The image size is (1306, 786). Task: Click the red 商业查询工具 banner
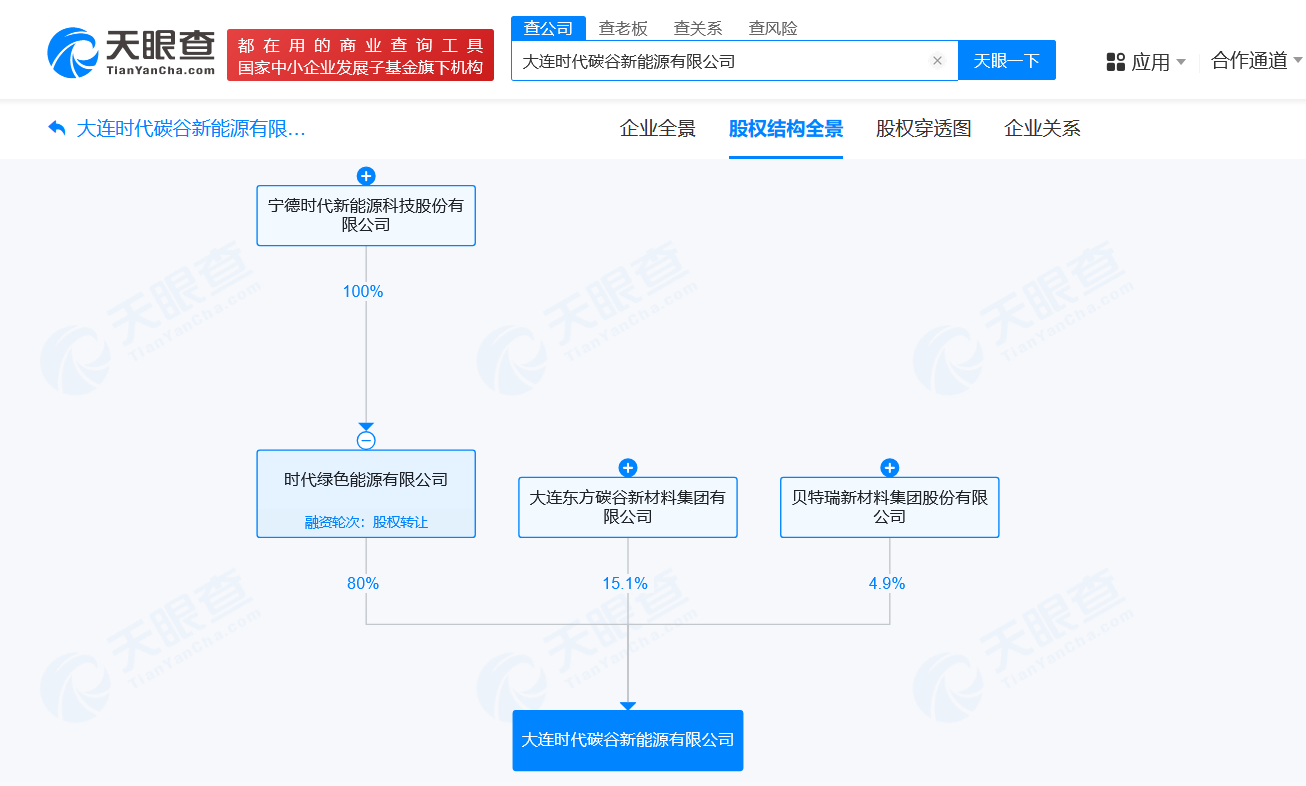[361, 55]
